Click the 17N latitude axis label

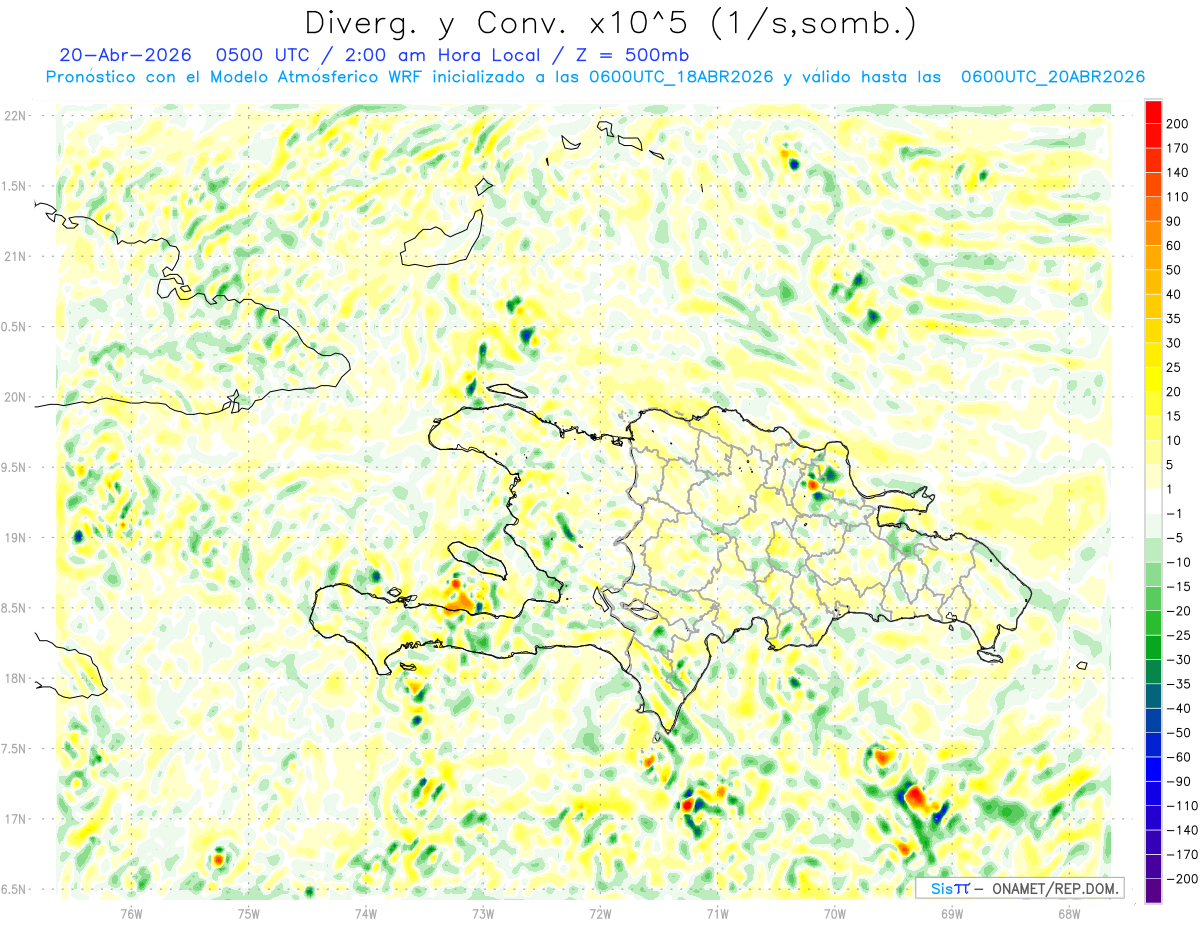(x=15, y=819)
